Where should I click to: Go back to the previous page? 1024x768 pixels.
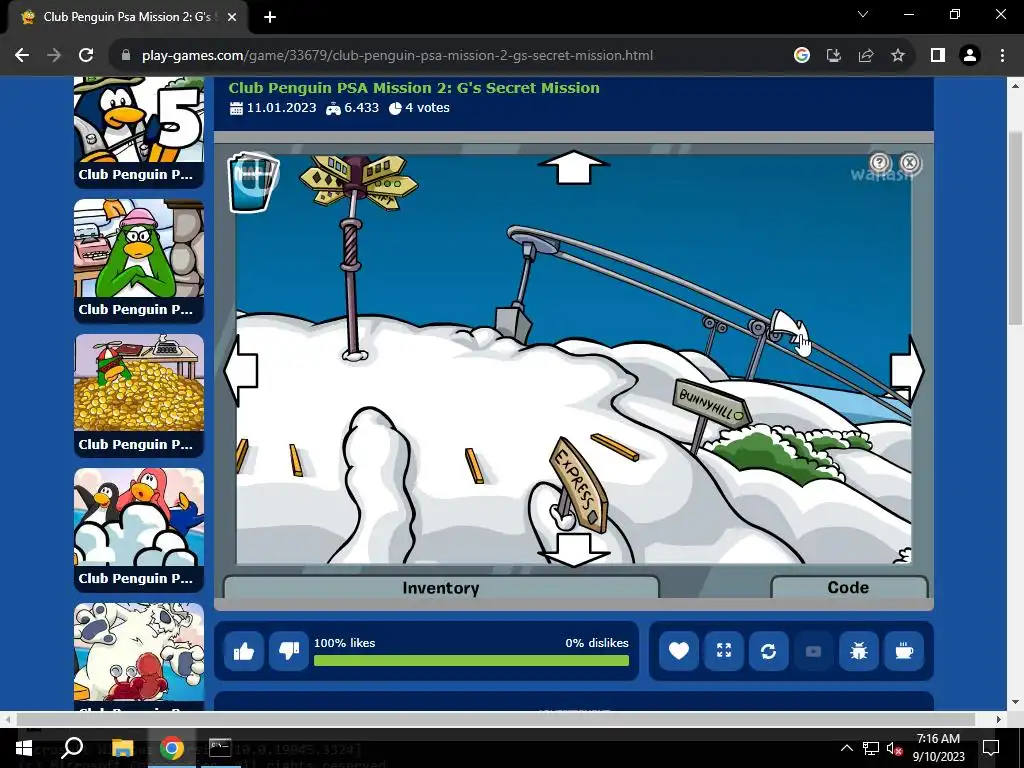(22, 56)
